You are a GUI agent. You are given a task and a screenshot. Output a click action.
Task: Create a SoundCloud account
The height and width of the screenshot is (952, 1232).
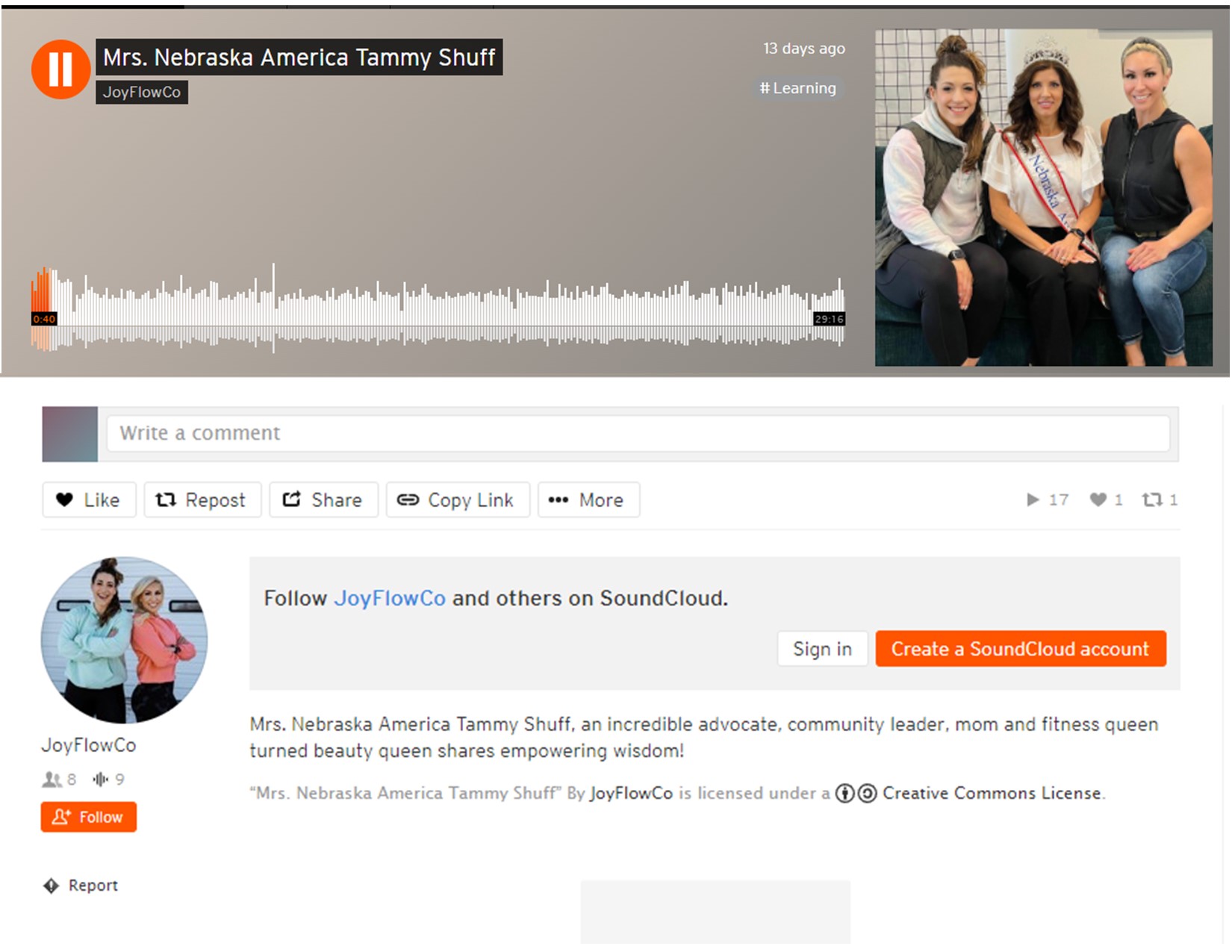pos(1020,649)
